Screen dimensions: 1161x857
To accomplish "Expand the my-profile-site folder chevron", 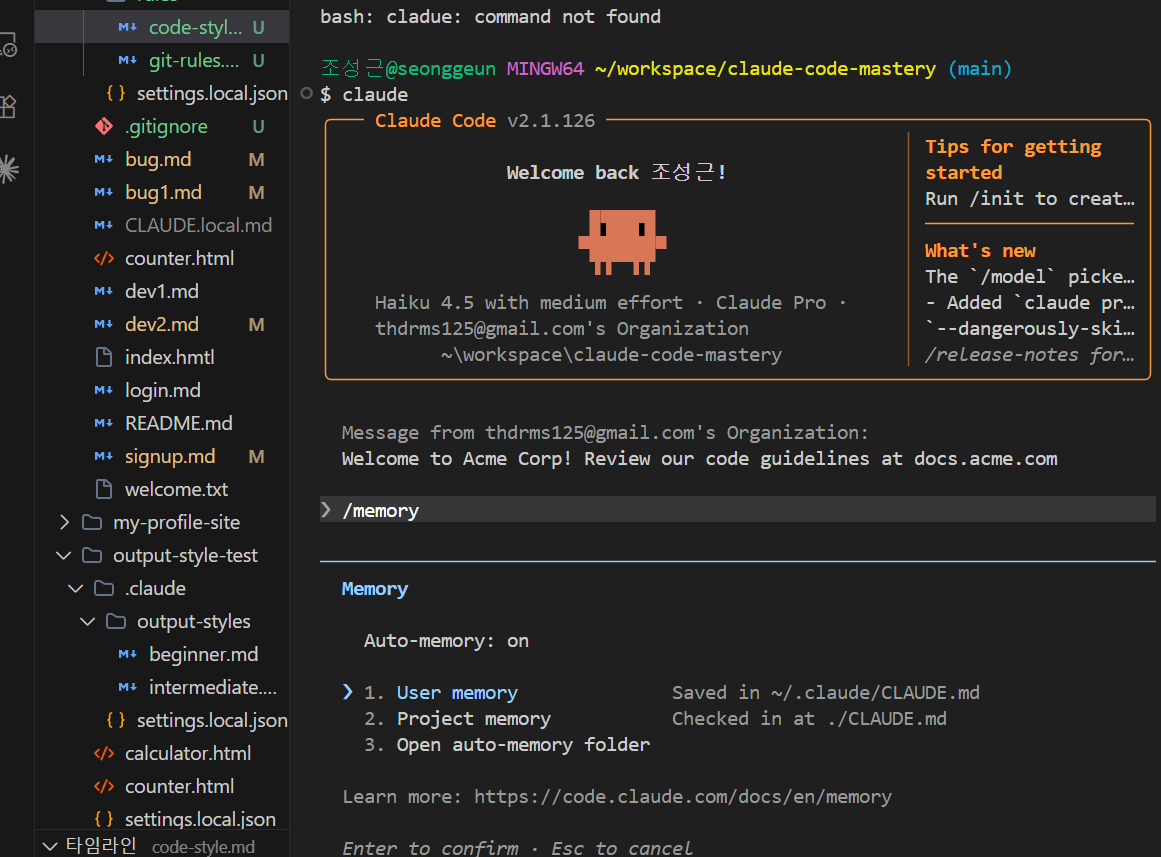I will click(x=64, y=522).
